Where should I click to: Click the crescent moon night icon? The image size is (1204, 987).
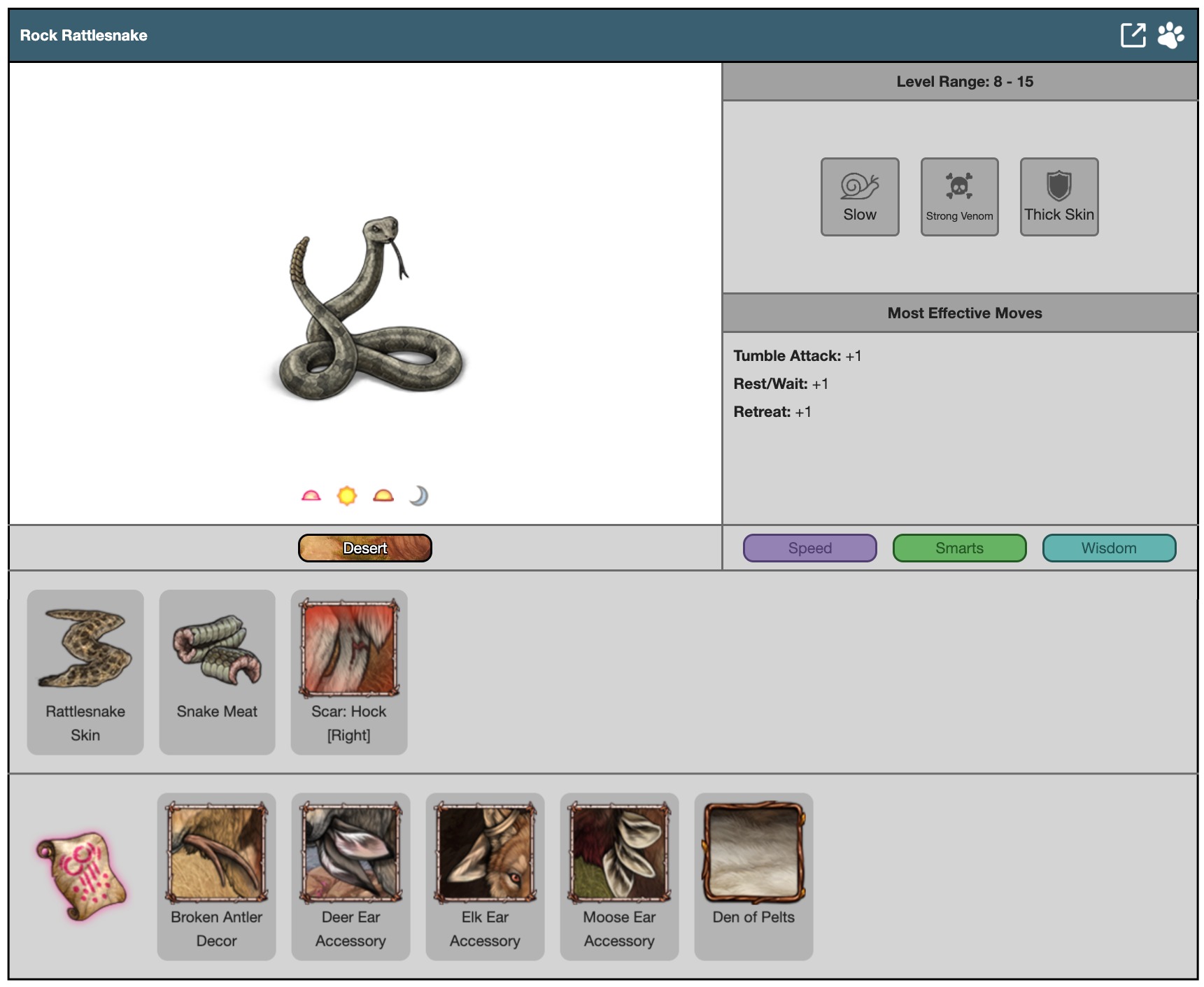tap(418, 496)
